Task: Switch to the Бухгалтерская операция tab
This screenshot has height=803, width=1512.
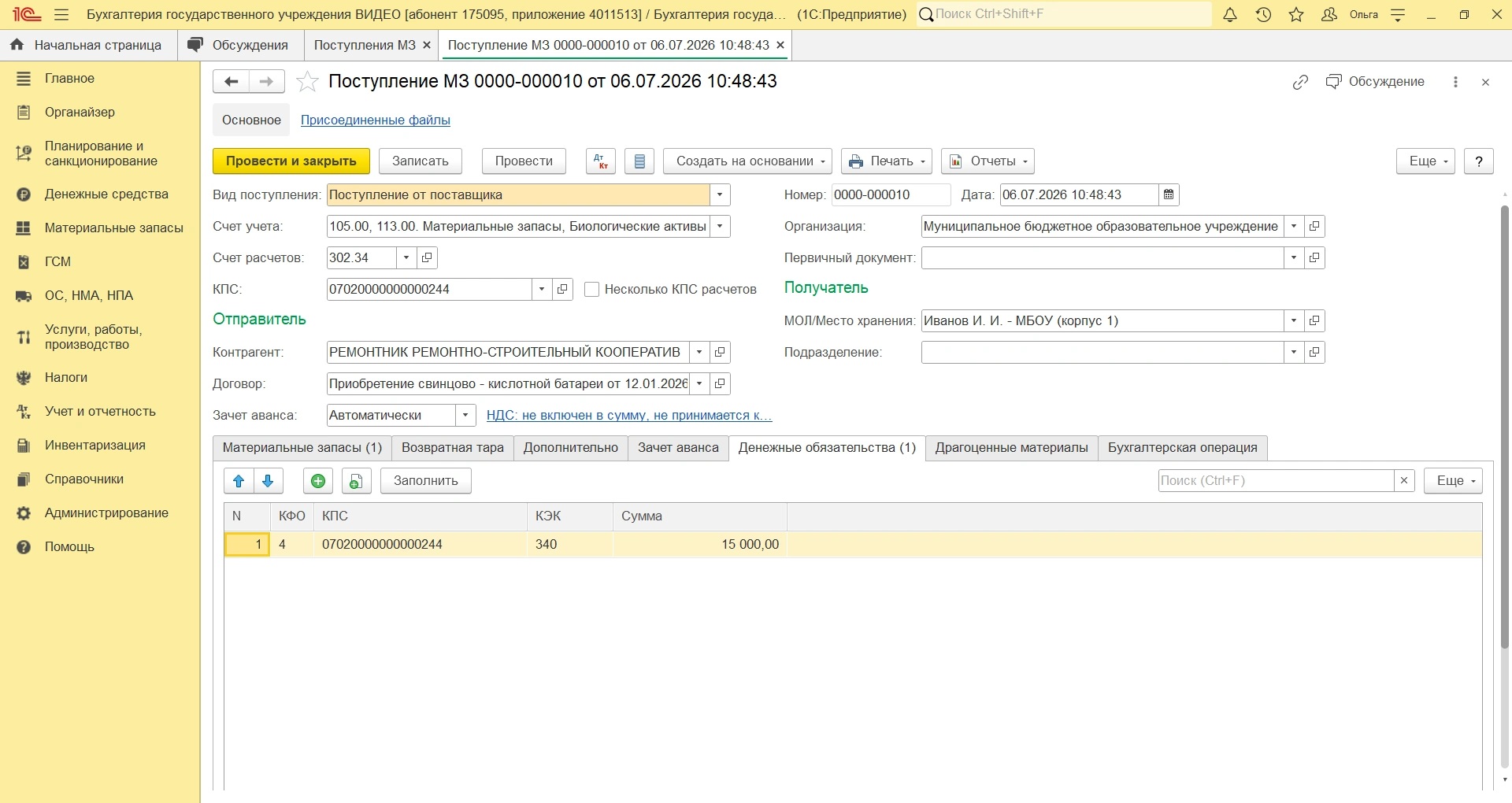Action: pos(1183,448)
